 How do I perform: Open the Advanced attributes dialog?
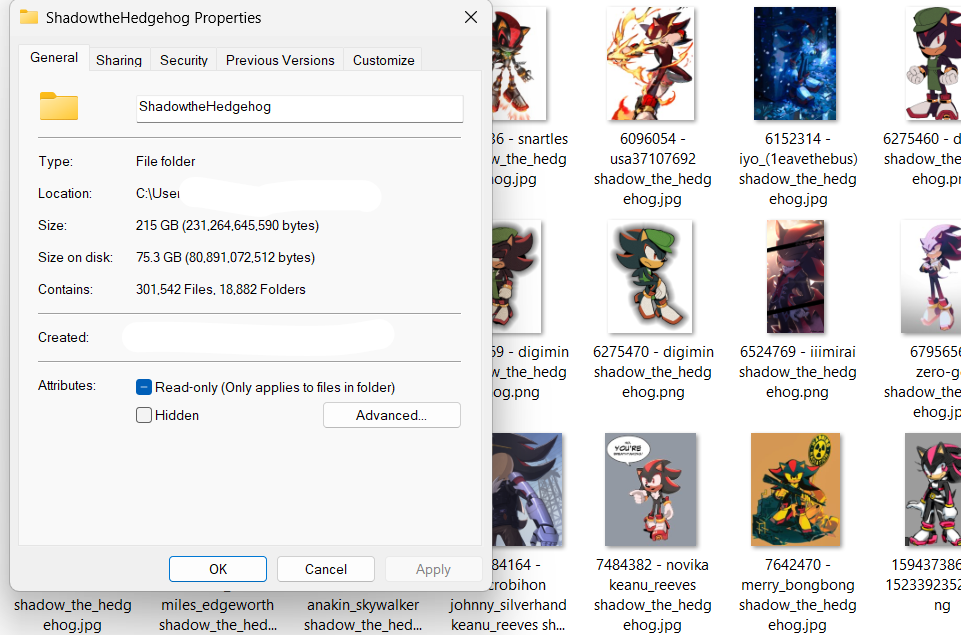tap(392, 415)
